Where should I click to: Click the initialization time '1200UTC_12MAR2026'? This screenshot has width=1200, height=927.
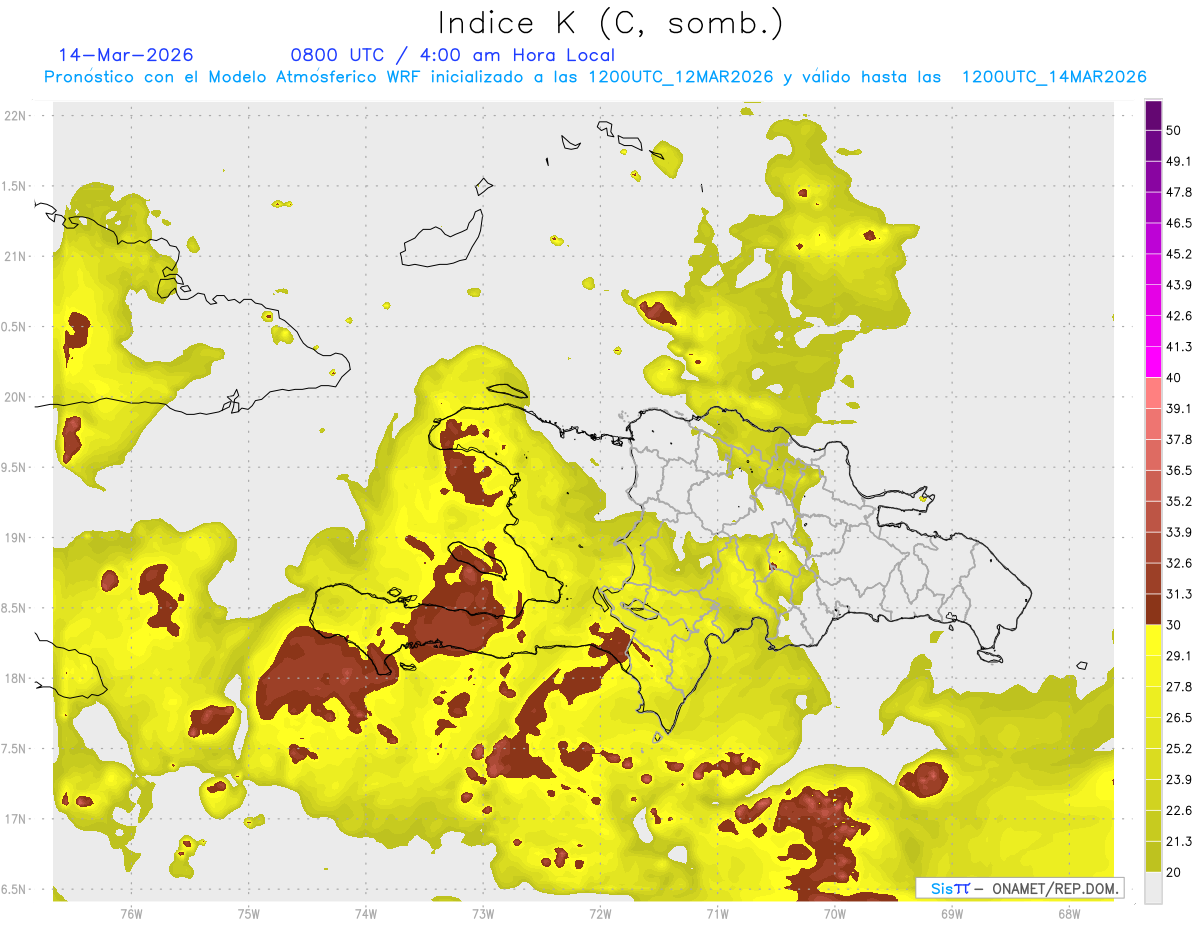click(x=680, y=77)
